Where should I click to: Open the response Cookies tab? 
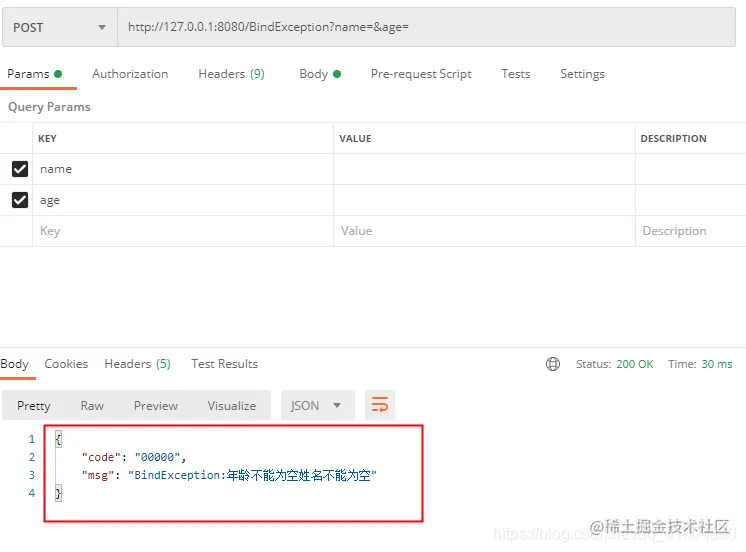(x=66, y=364)
